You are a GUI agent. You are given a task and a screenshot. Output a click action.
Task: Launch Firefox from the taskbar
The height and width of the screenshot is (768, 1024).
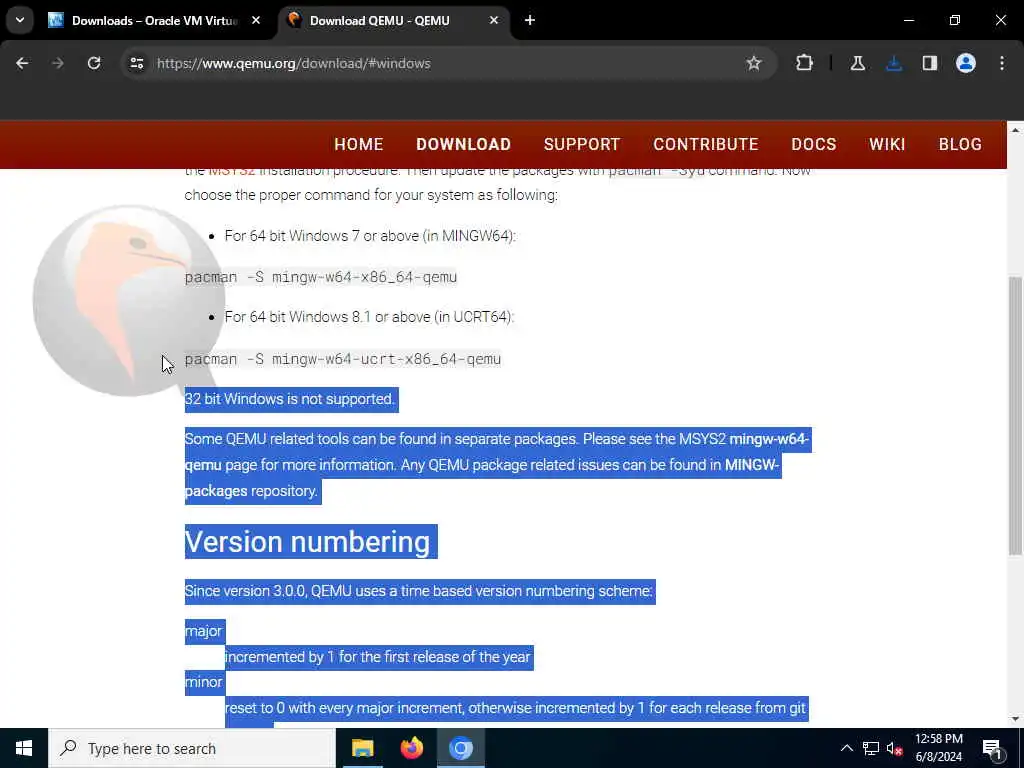[x=411, y=748]
